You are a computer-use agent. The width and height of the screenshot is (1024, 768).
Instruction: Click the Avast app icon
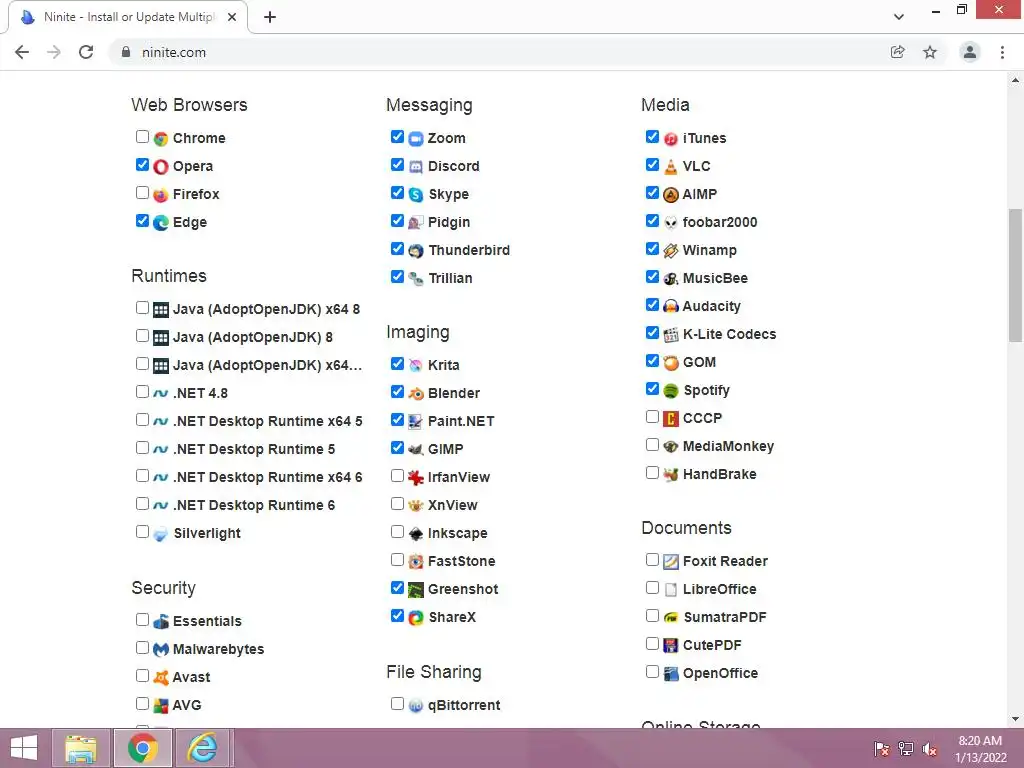pyautogui.click(x=161, y=677)
